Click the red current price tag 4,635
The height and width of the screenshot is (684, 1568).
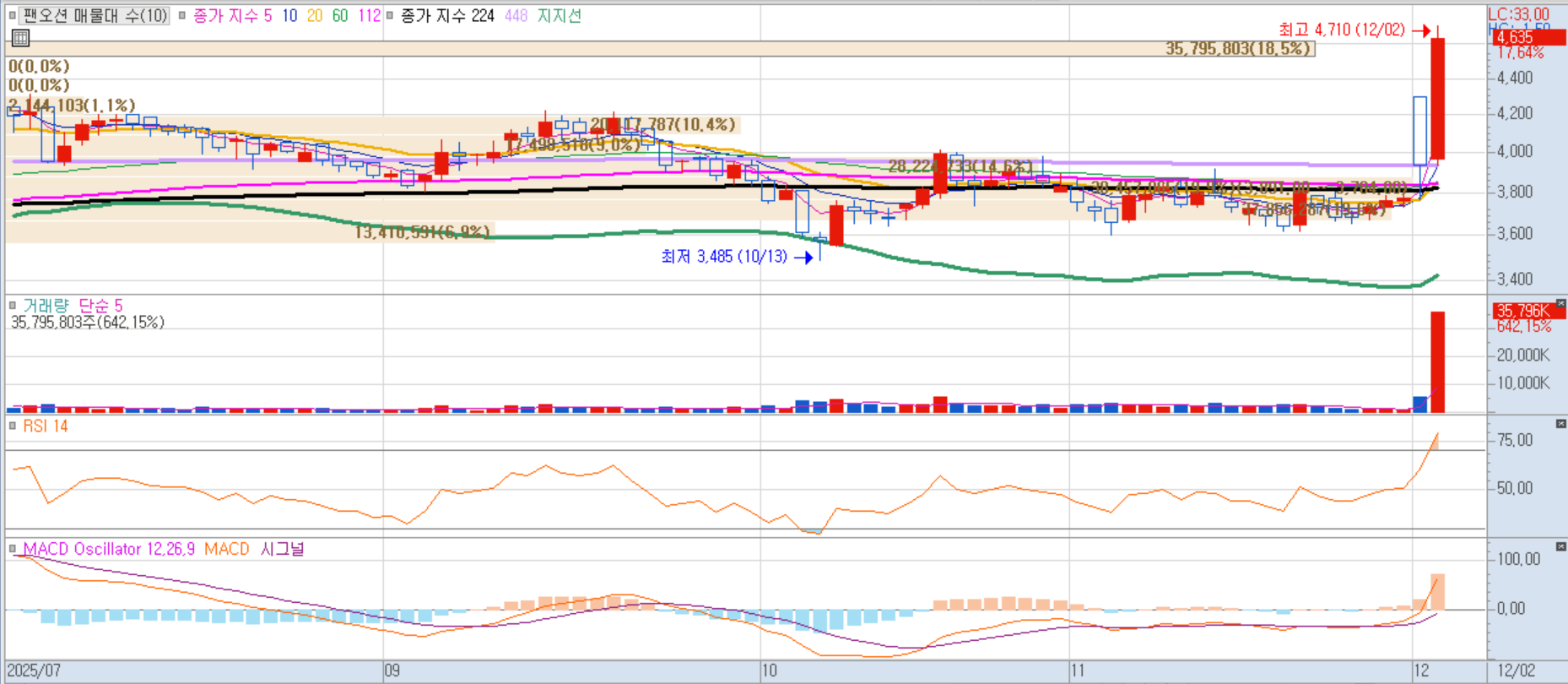click(x=1528, y=37)
